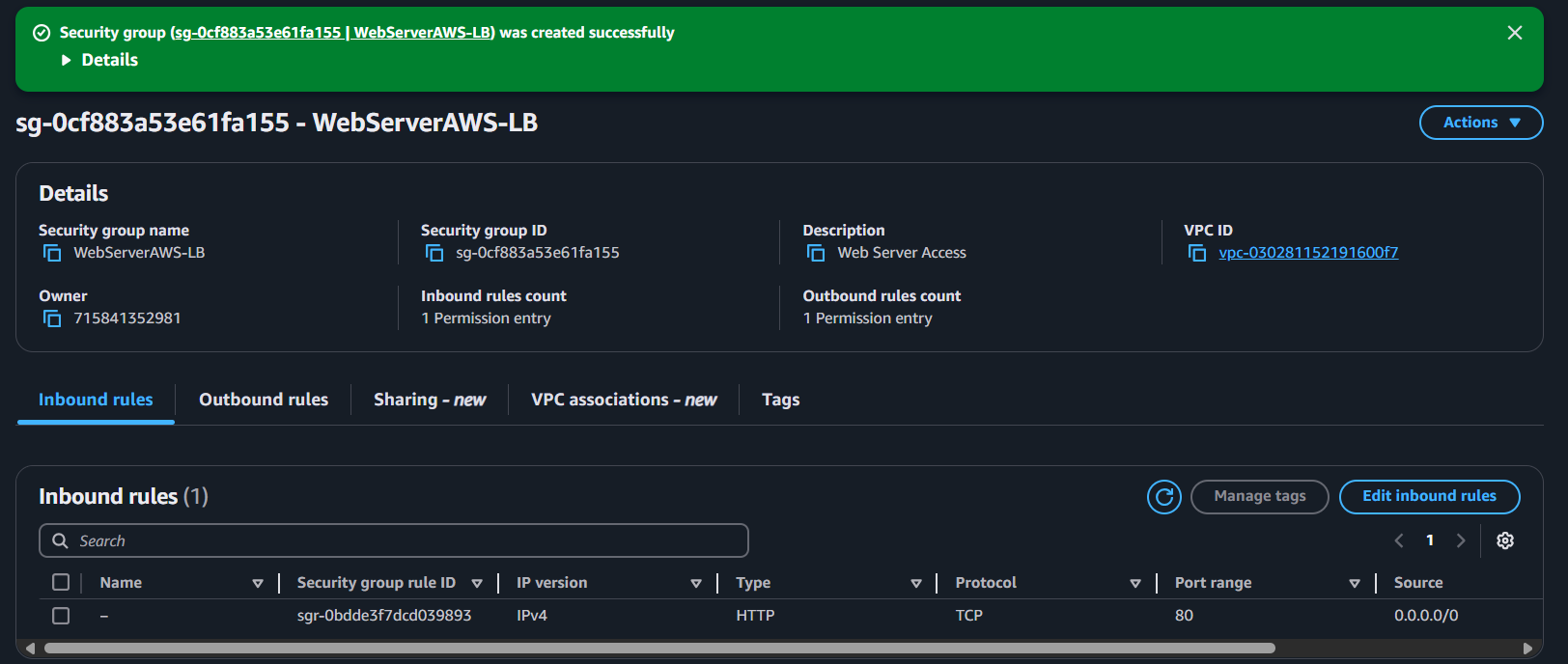The height and width of the screenshot is (664, 1568).
Task: Tick the select-all checkbox in table header
Action: [x=61, y=582]
